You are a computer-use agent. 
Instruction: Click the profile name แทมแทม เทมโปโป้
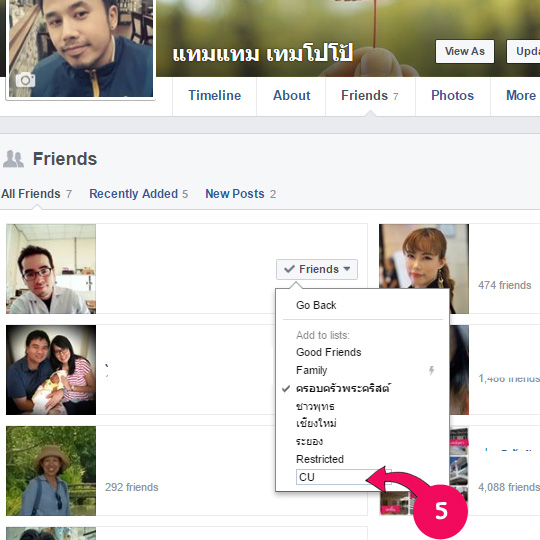point(263,54)
